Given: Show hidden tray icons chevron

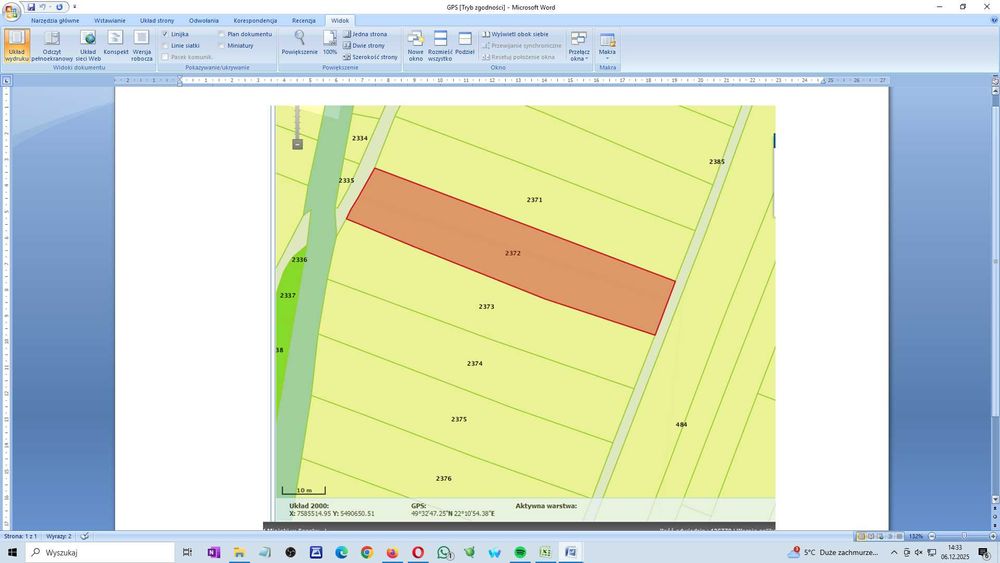Looking at the screenshot, I should (x=894, y=552).
